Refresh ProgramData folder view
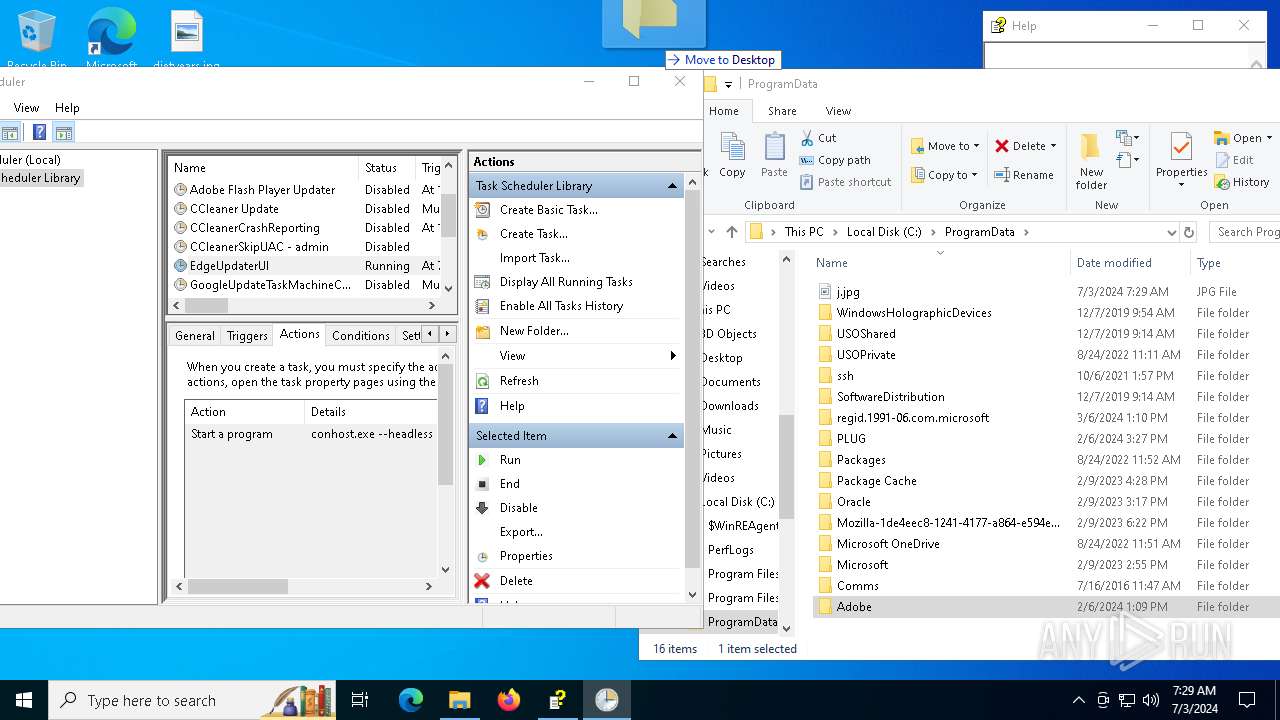This screenshot has width=1280, height=720. click(x=1189, y=232)
